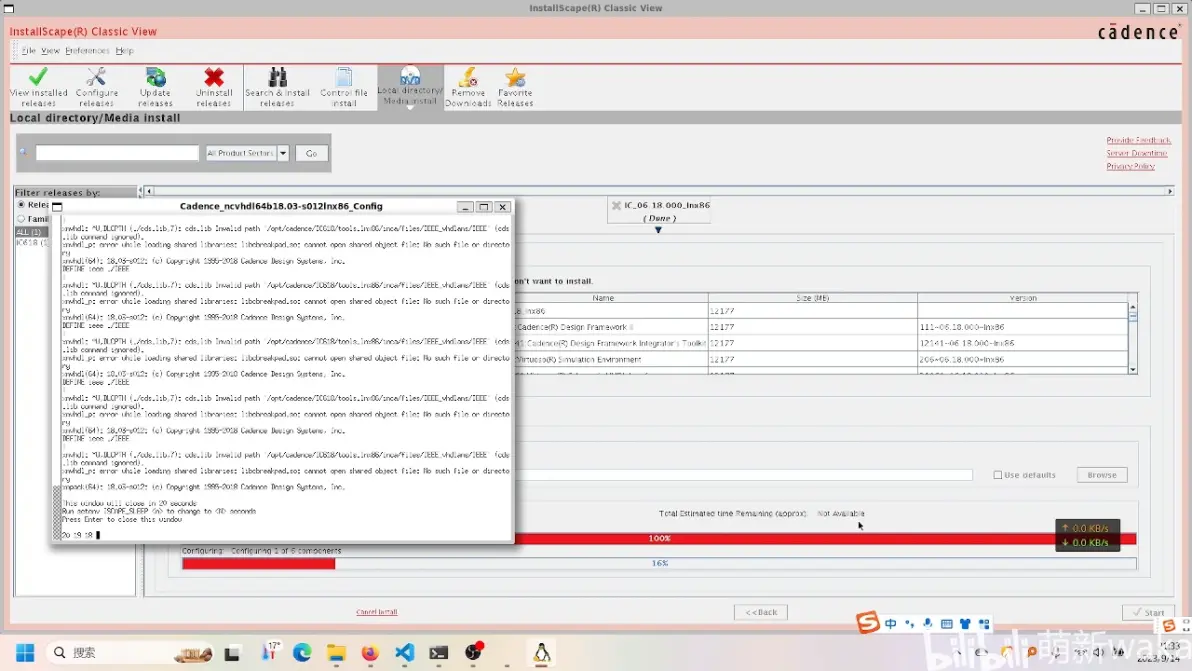Open Task View on the taskbar
The height and width of the screenshot is (671, 1192).
(232, 653)
